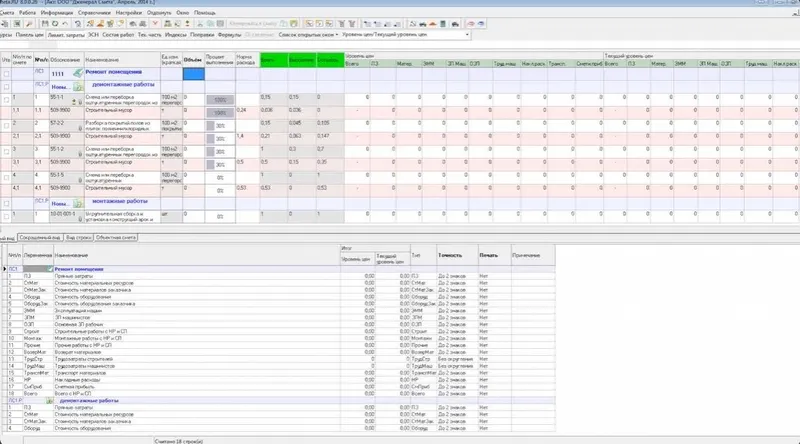Screen dimensions: 800x444
Task: Click the Сметная прибыль row in bottom table
Action: tap(280, 387)
